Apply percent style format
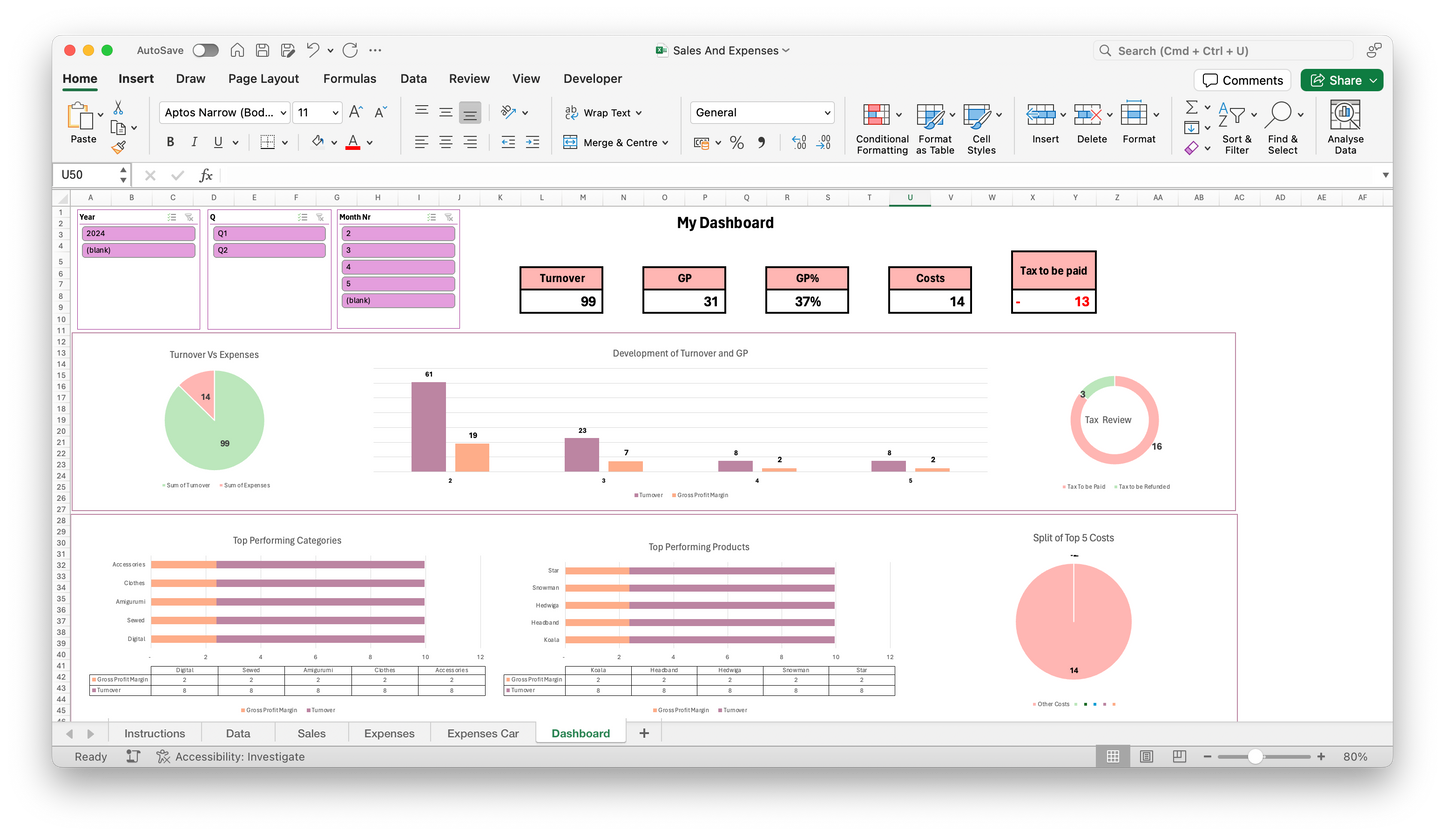Screen dimensions: 1445x836 click(737, 143)
